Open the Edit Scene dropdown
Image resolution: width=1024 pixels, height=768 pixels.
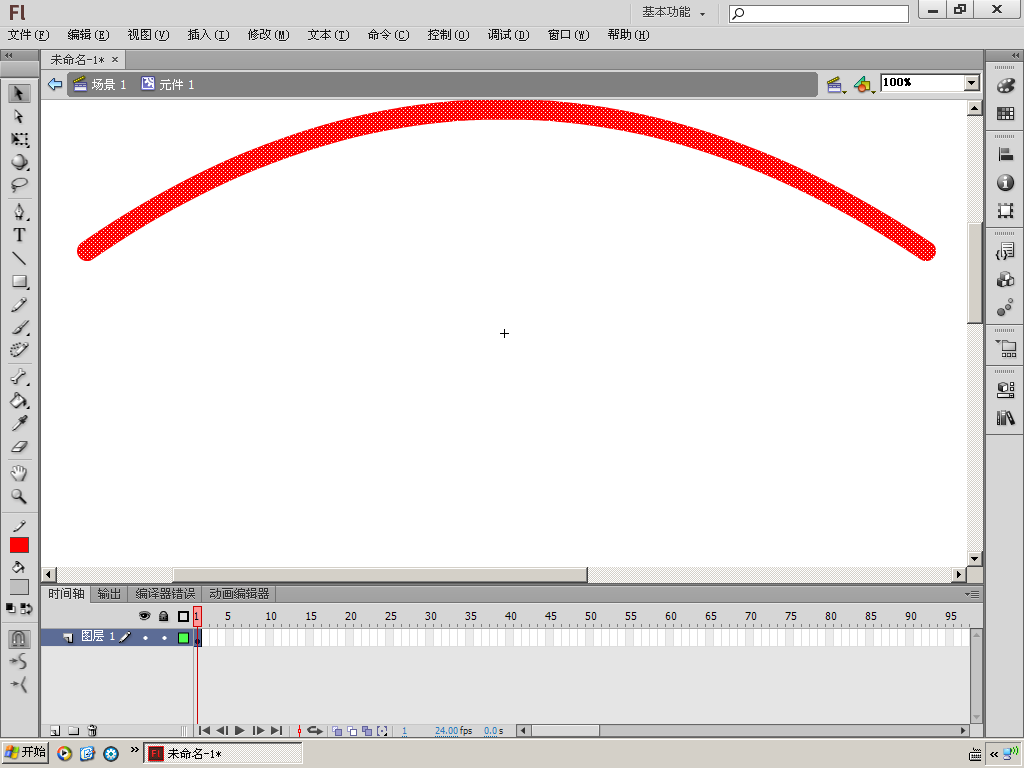click(836, 85)
